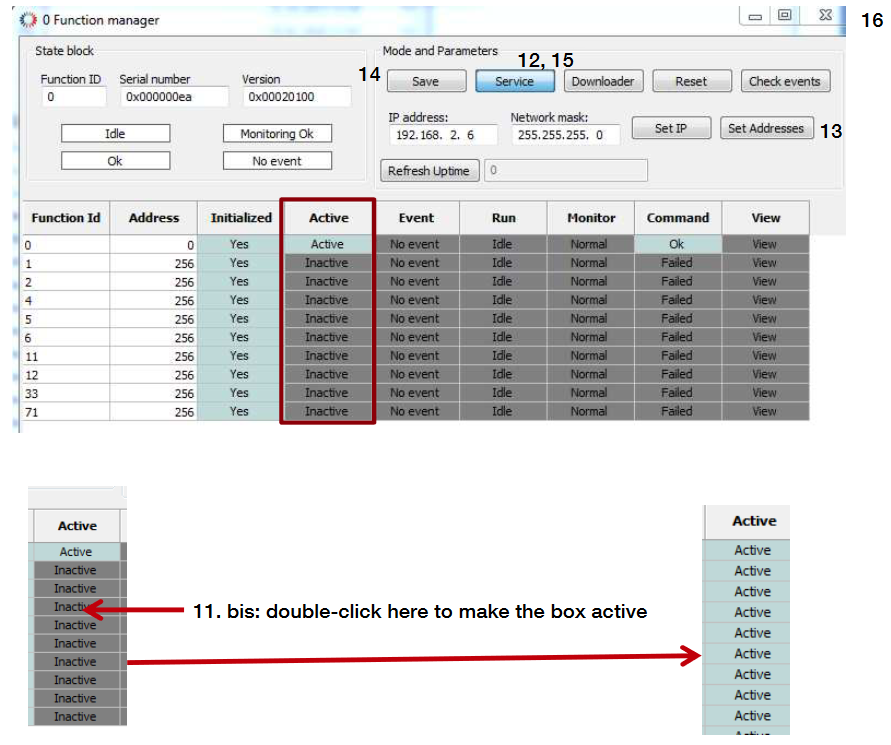Image resolution: width=891 pixels, height=745 pixels.
Task: Click the Reset button
Action: tap(690, 82)
